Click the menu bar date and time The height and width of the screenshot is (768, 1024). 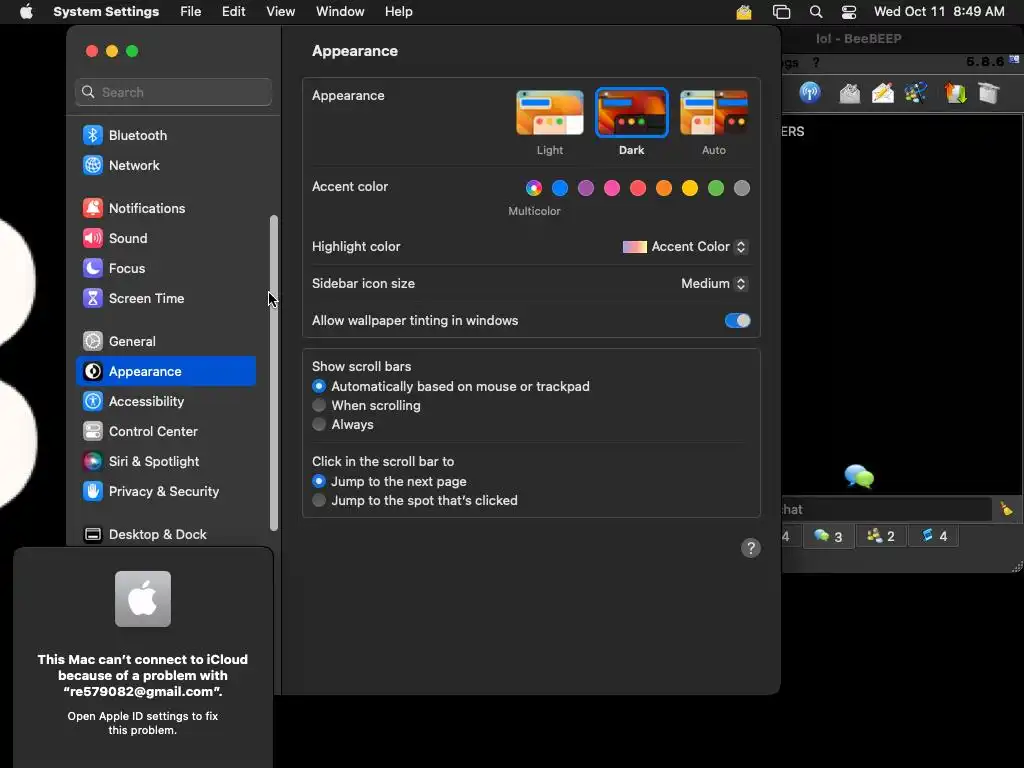(939, 12)
